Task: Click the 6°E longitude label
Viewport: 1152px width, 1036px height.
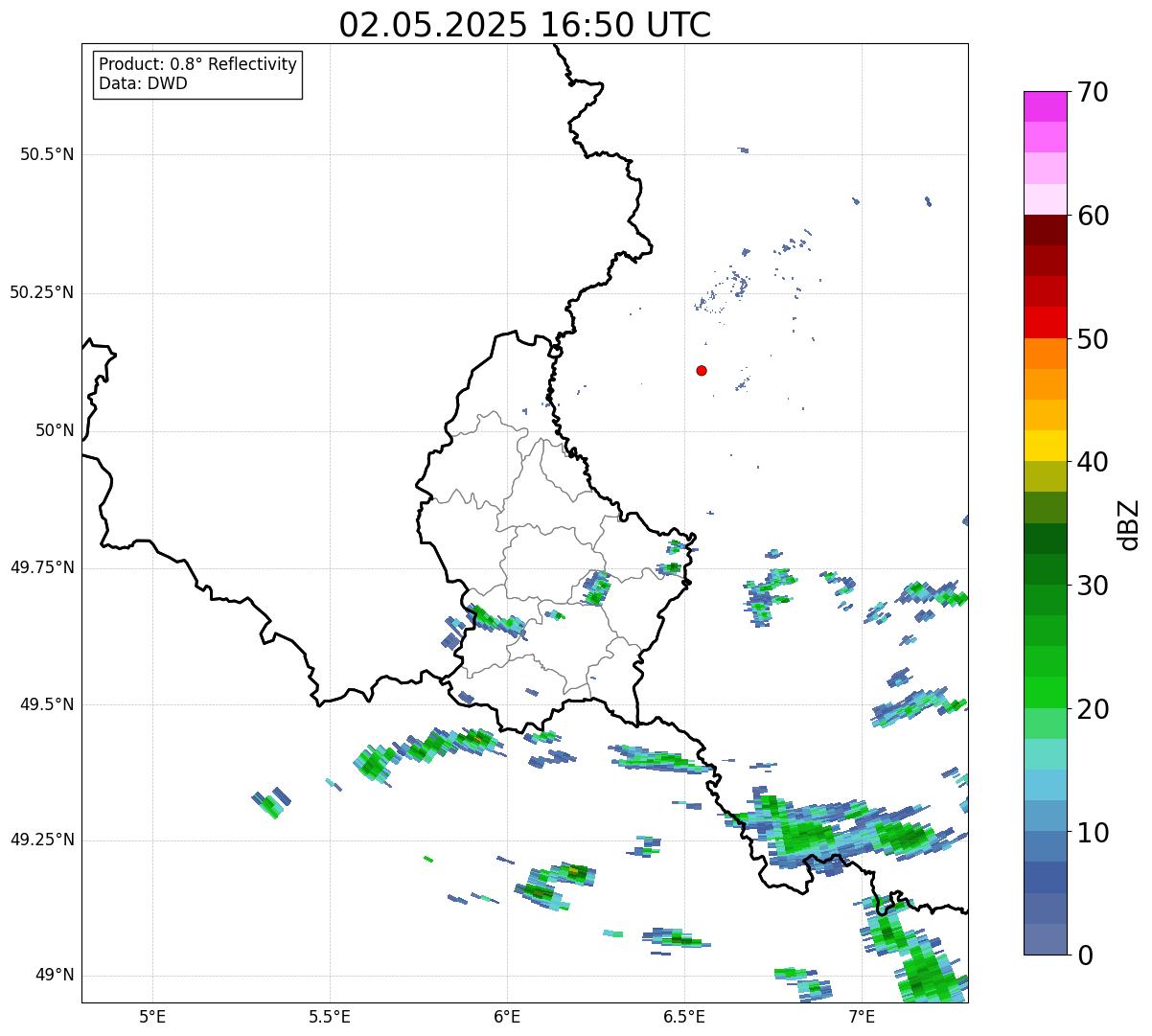Action: (507, 1016)
